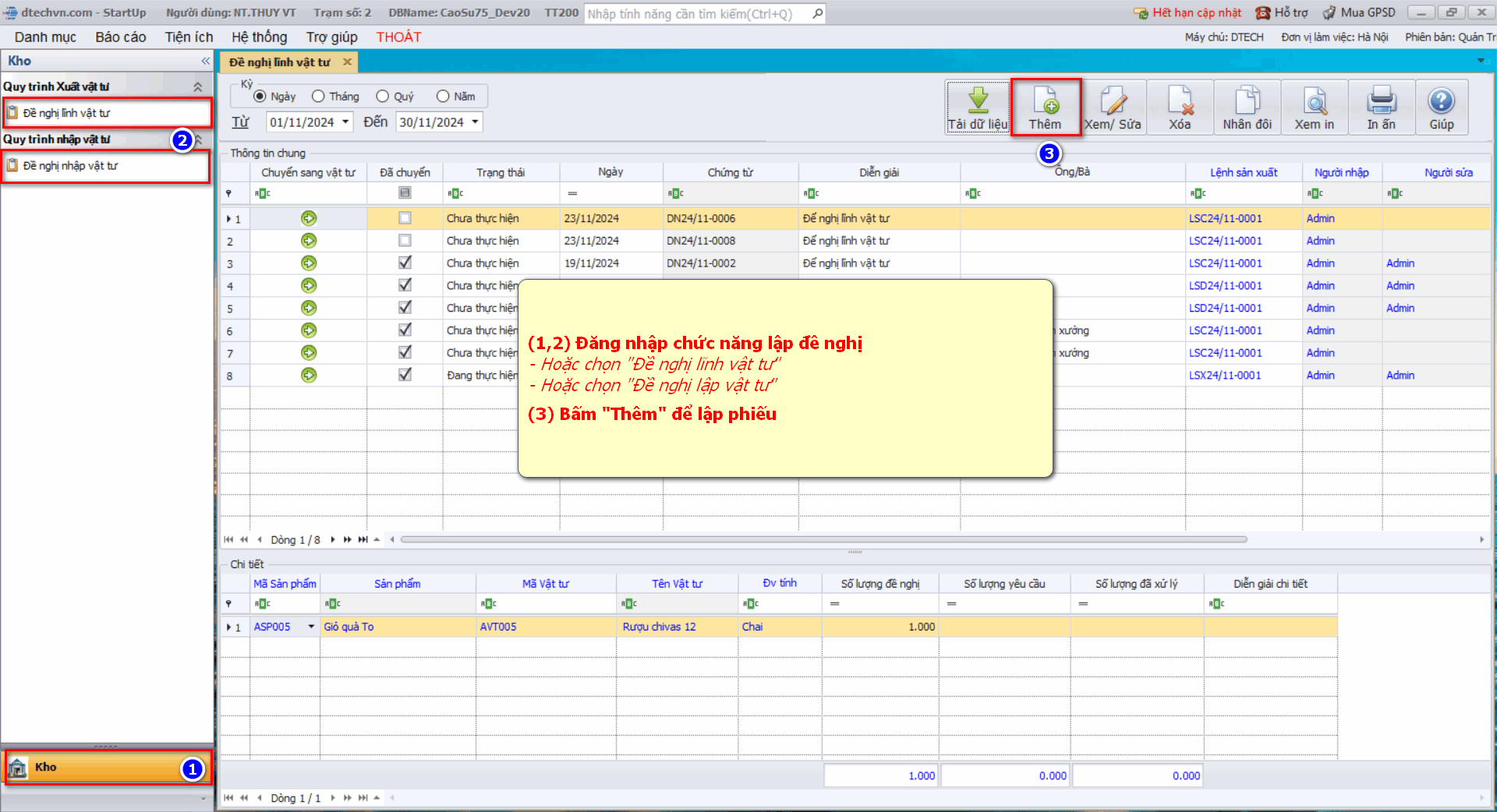
Task: Open the Hệ thống menu
Action: pos(259,37)
